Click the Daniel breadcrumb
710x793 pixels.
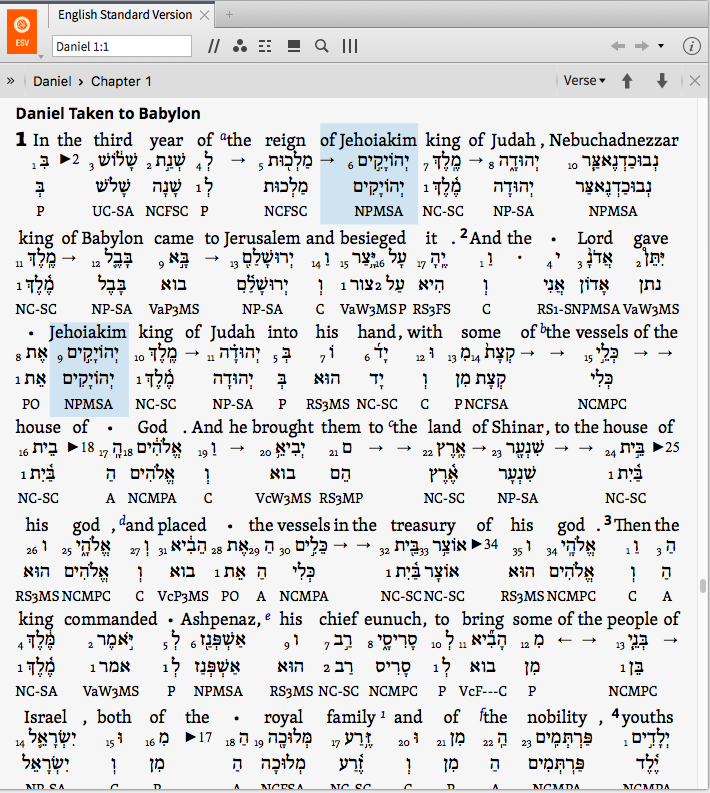[x=52, y=81]
